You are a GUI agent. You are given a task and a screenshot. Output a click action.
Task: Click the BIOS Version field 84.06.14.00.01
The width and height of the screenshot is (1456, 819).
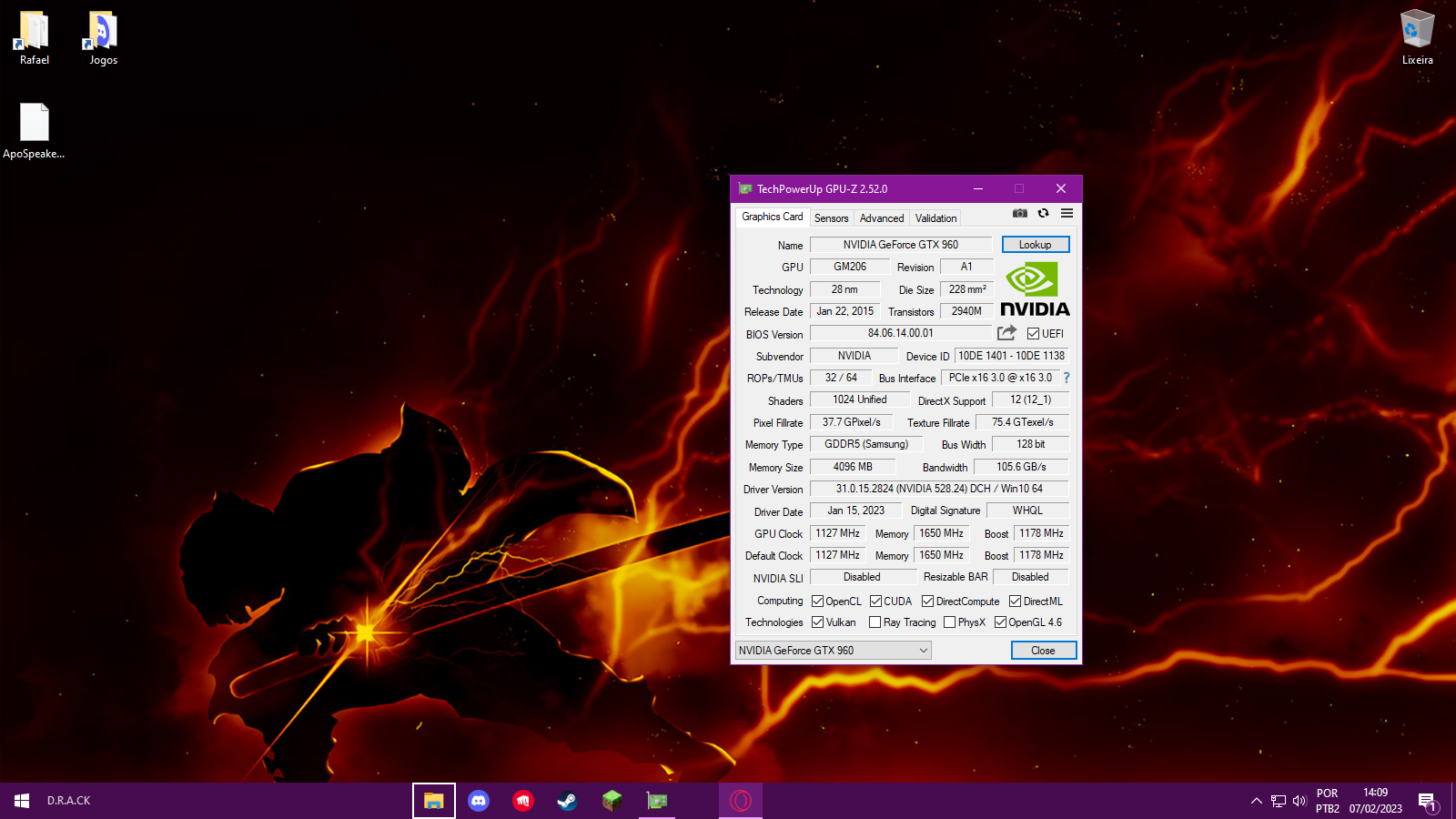pyautogui.click(x=901, y=333)
